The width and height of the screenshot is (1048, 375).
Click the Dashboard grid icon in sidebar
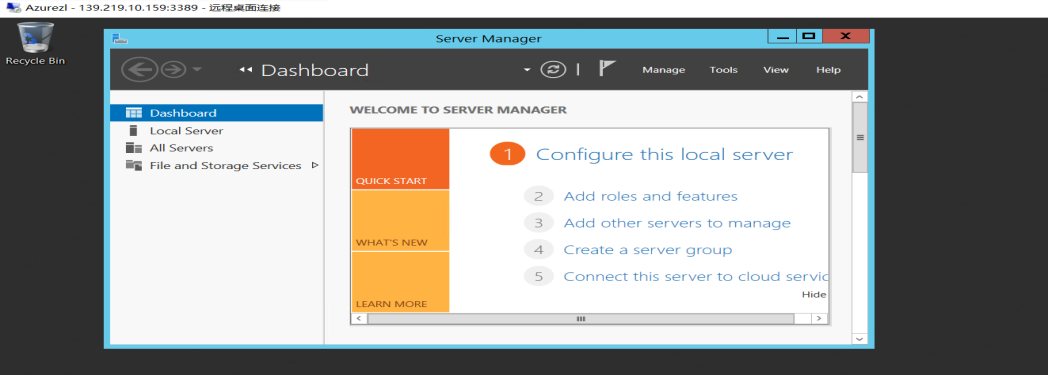[134, 113]
